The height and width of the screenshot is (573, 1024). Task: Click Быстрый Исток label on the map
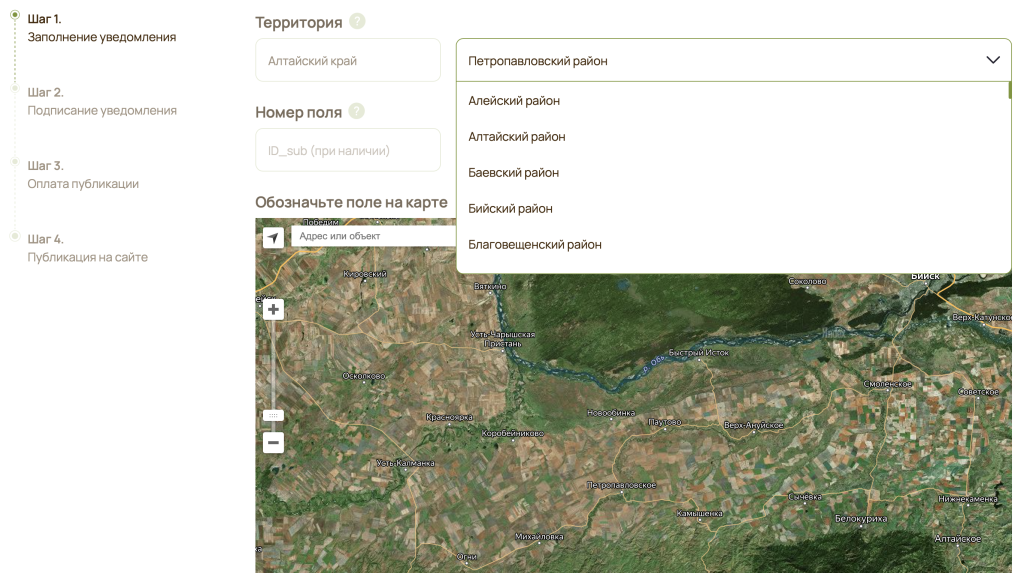tap(698, 352)
